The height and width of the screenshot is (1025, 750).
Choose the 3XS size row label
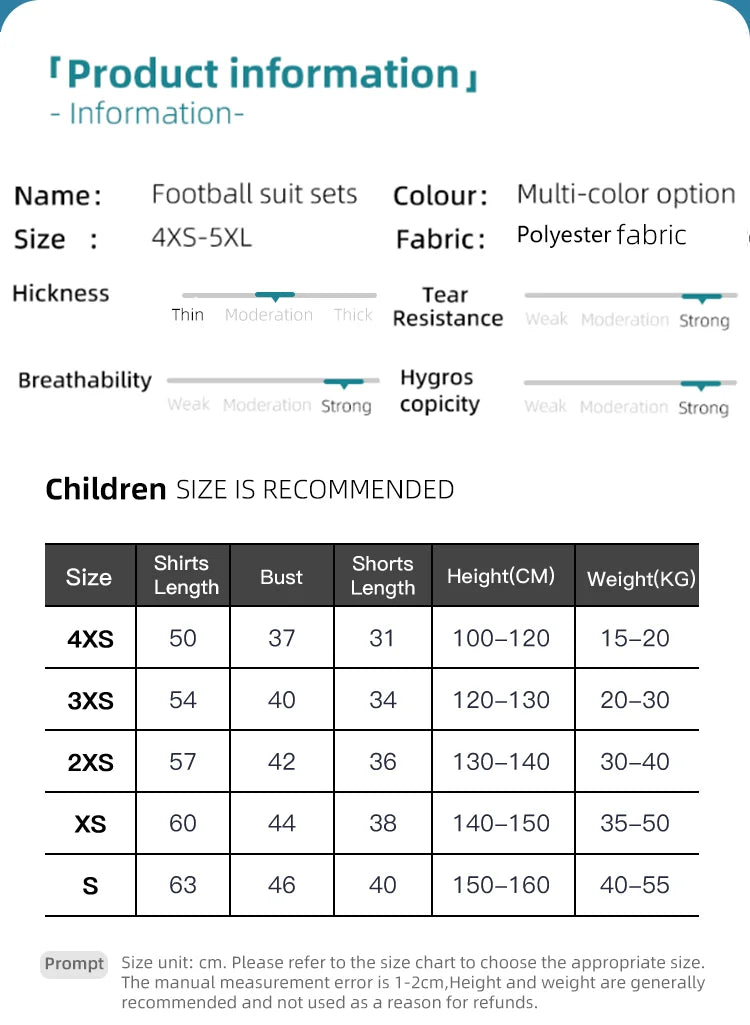[90, 701]
